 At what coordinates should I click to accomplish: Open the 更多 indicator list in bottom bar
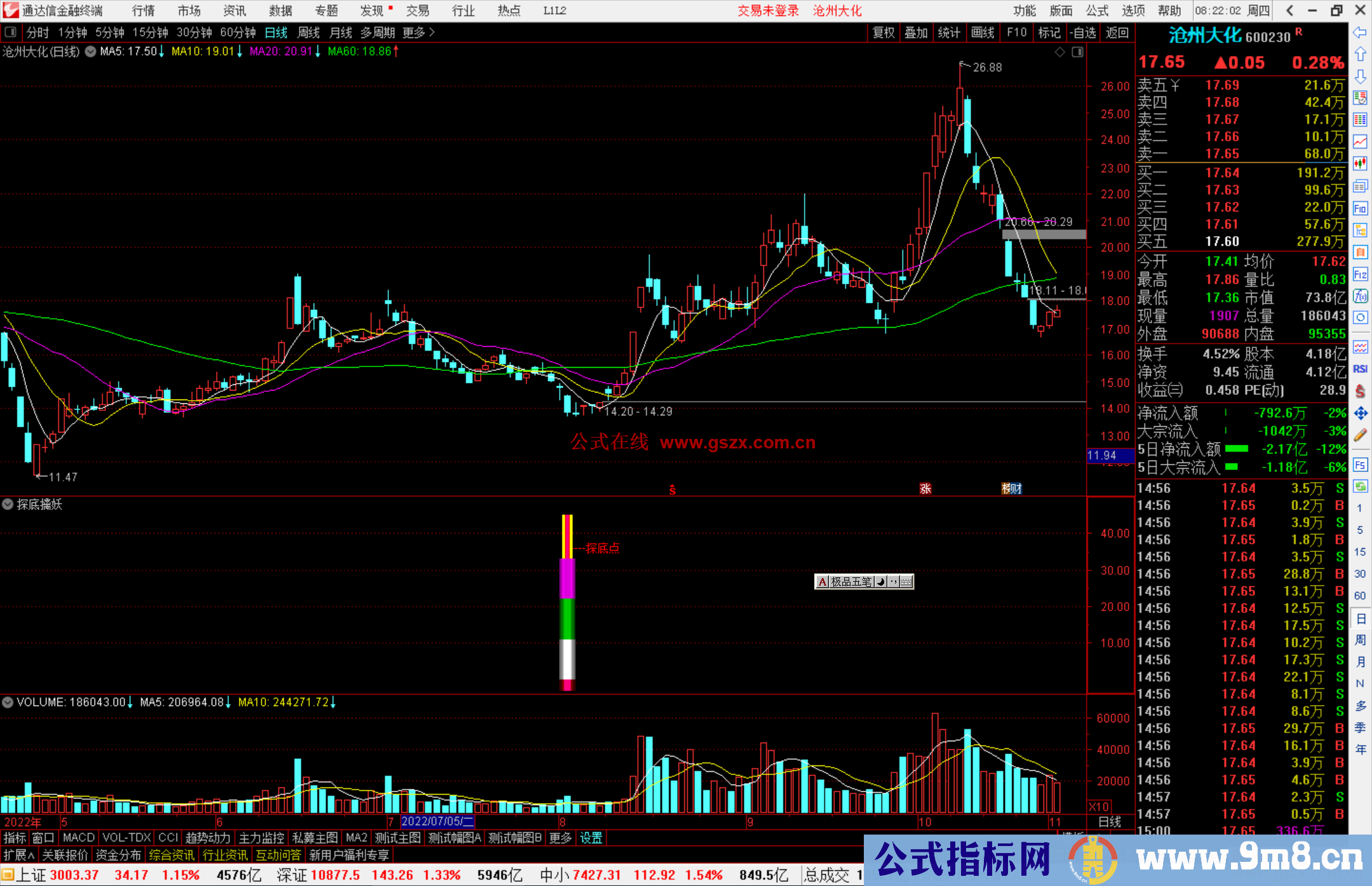pos(560,838)
